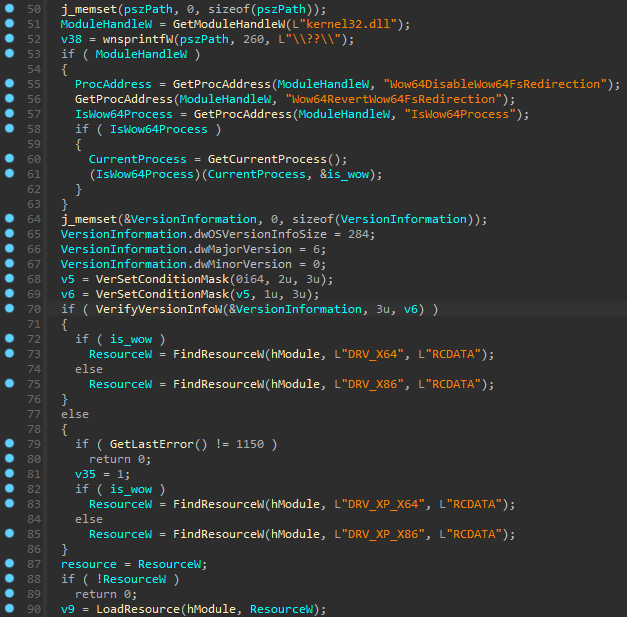The width and height of the screenshot is (627, 617).
Task: Toggle breakpoint dot on line 61
Action: [x=9, y=173]
